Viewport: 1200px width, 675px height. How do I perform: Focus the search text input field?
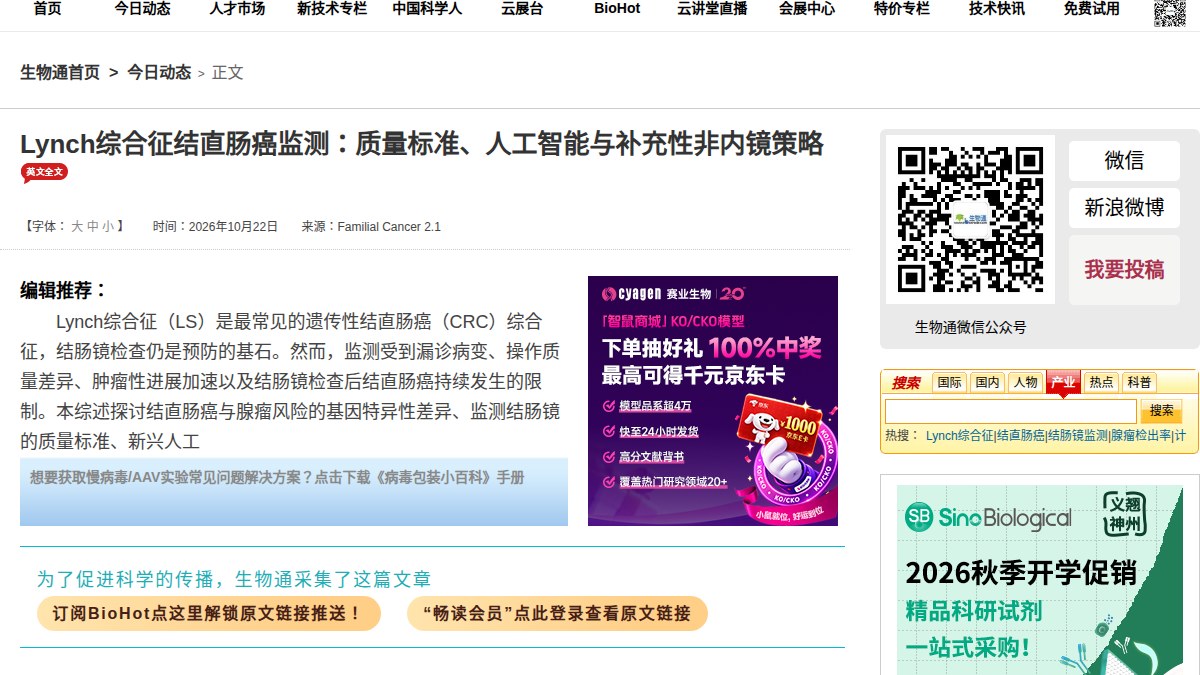[x=1011, y=411]
